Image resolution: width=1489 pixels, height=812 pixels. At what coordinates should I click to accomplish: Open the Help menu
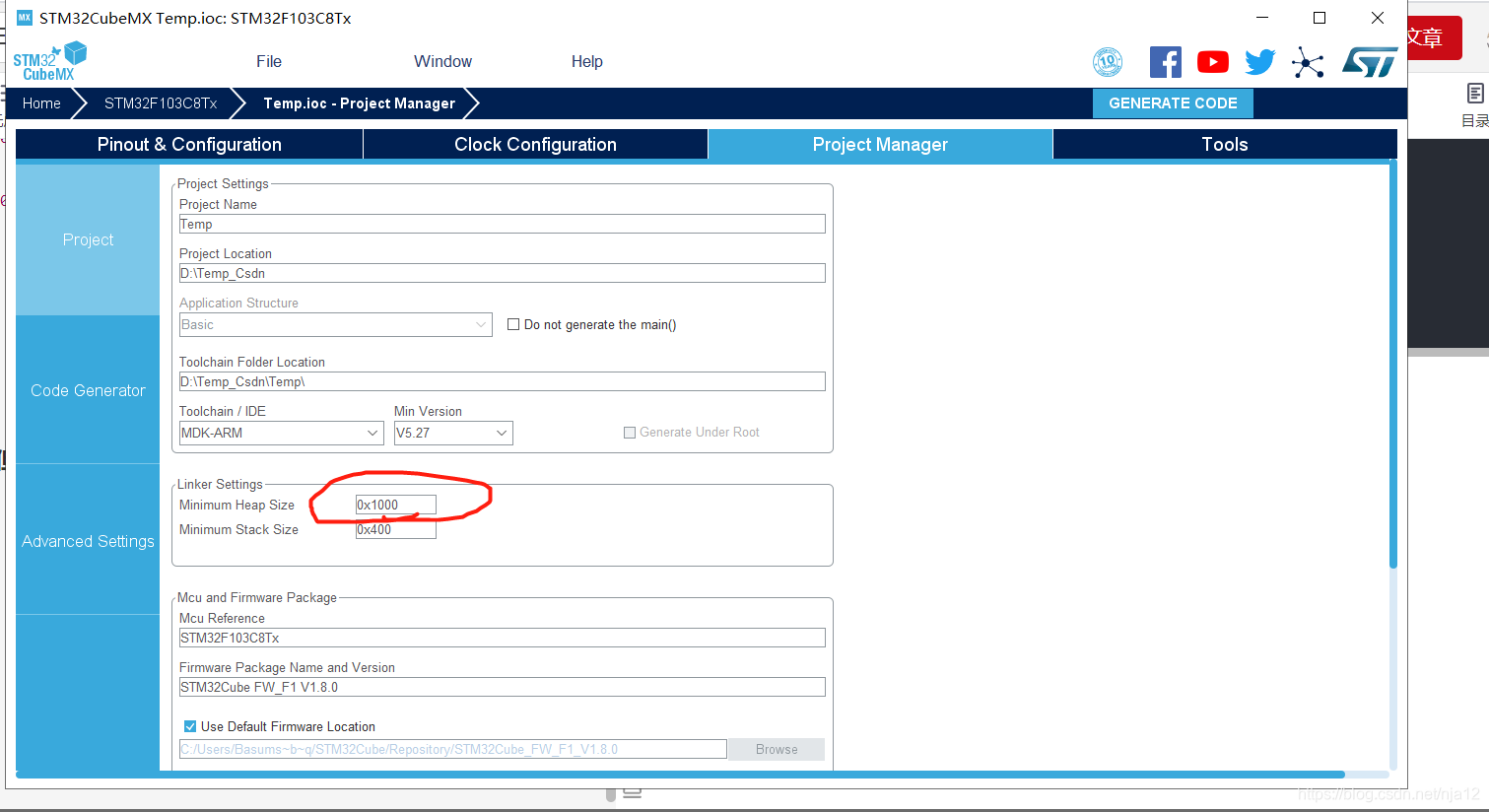tap(587, 61)
